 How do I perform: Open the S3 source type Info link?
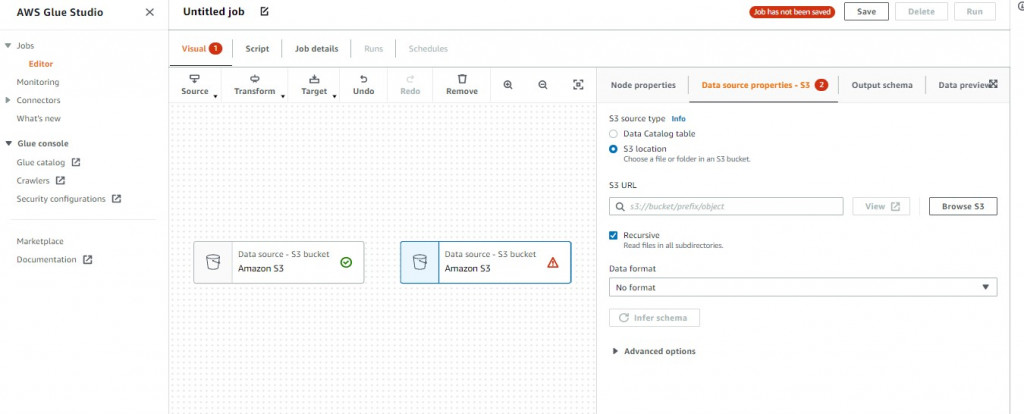click(x=679, y=119)
